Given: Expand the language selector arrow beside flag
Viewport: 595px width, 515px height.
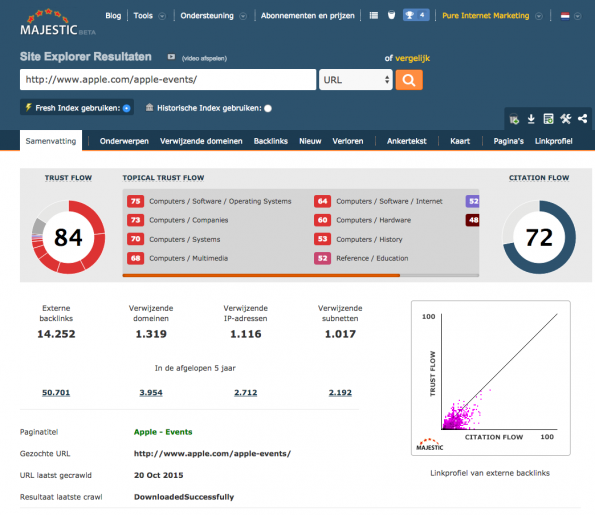Looking at the screenshot, I should (578, 16).
